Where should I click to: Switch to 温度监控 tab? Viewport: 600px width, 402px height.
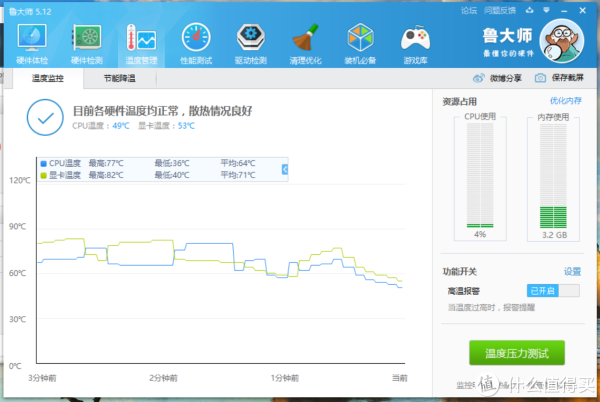click(x=48, y=78)
